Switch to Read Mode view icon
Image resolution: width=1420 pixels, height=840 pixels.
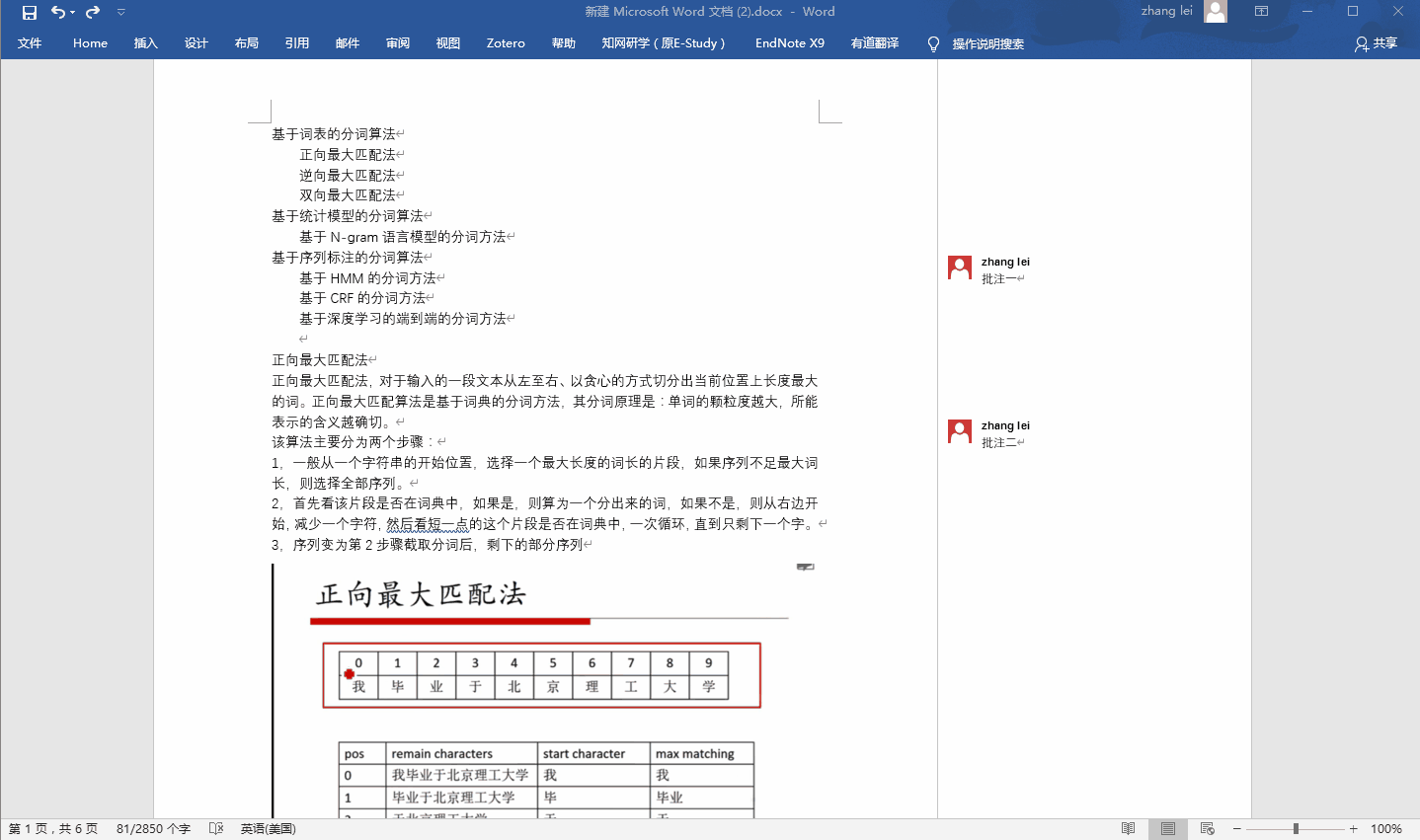1128,829
